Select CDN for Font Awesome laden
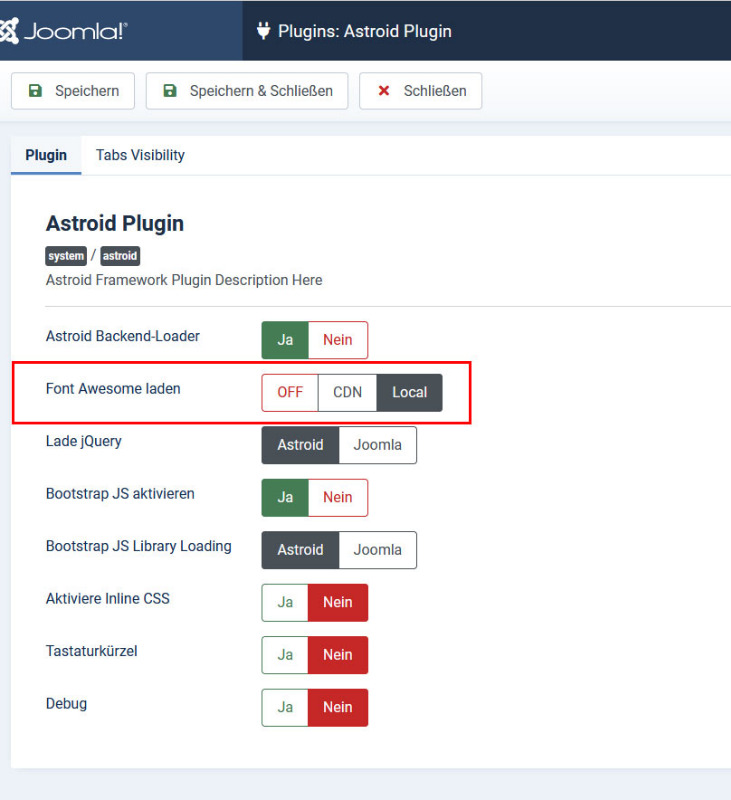 [347, 392]
